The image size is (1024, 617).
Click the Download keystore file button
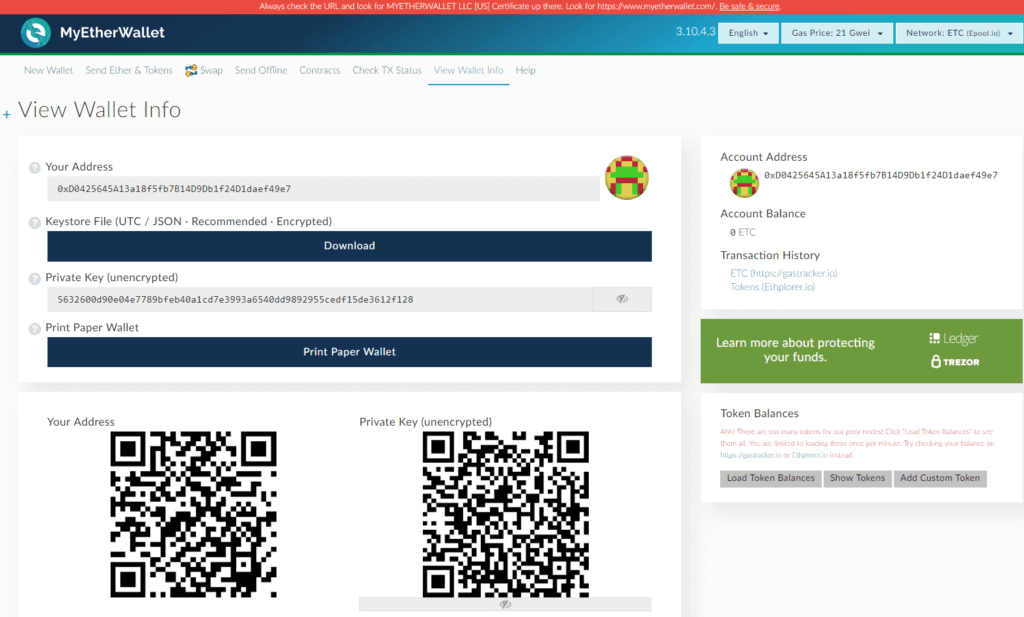[349, 245]
